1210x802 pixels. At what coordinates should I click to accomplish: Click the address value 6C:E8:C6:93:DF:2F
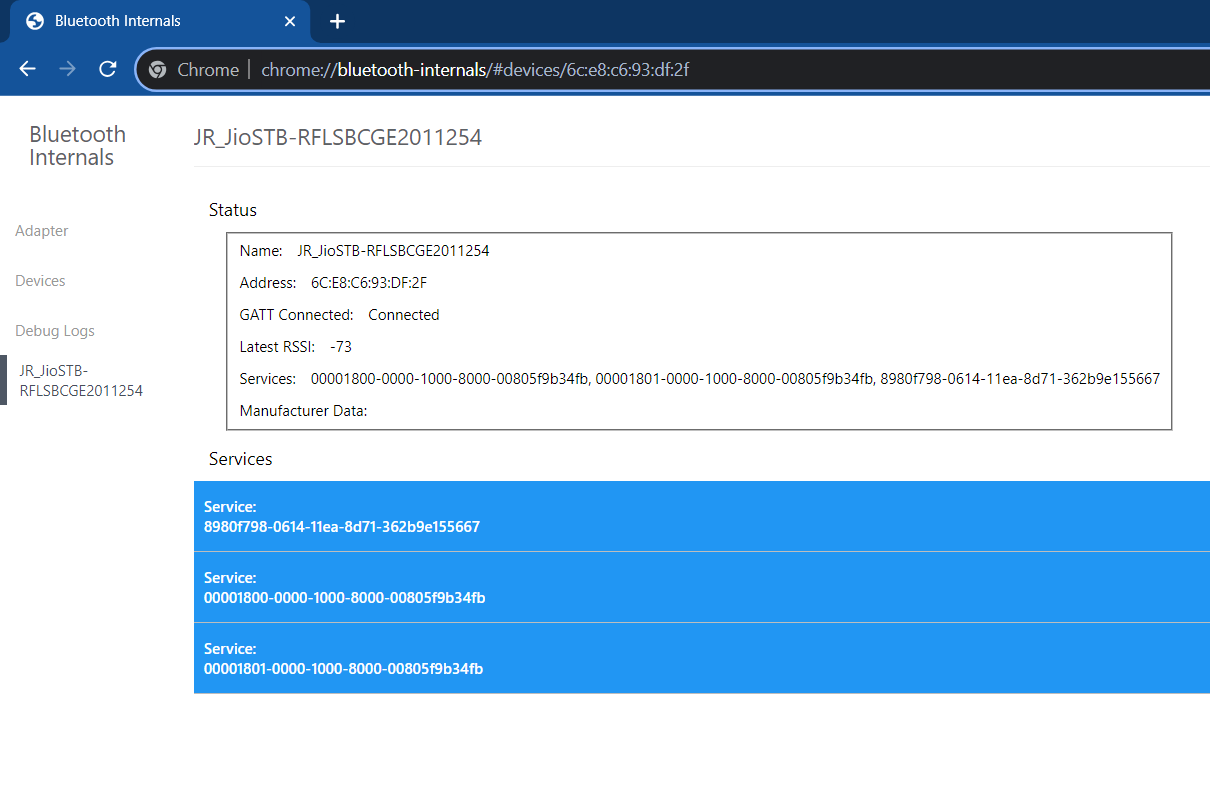click(369, 283)
